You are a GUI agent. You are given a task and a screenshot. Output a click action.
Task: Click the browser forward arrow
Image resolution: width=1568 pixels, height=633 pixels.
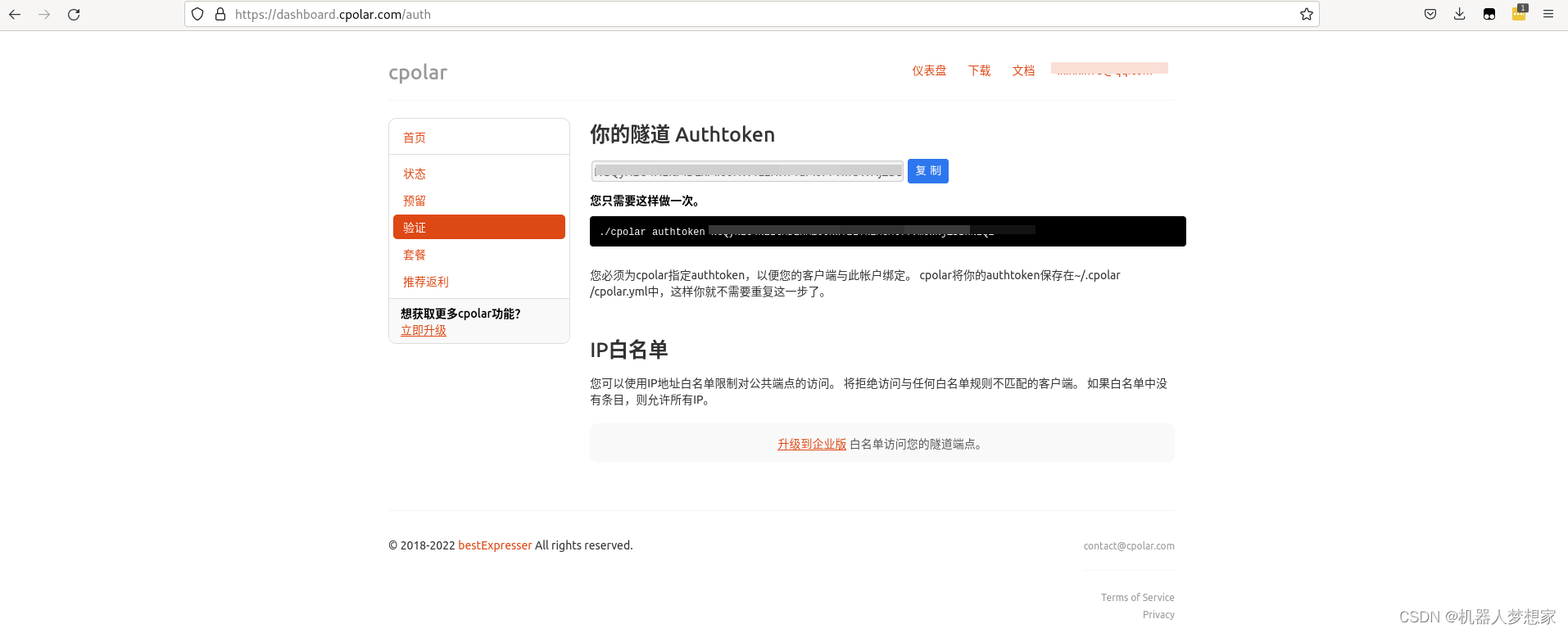[44, 14]
